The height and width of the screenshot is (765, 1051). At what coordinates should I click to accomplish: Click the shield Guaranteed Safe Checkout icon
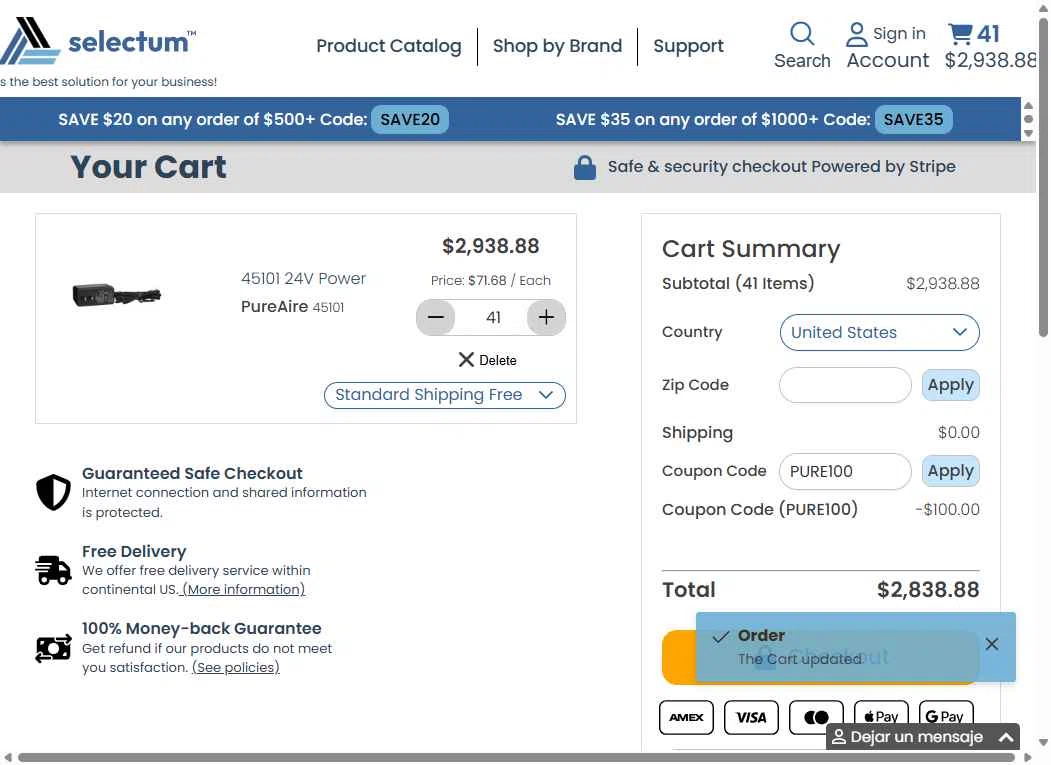(x=53, y=493)
